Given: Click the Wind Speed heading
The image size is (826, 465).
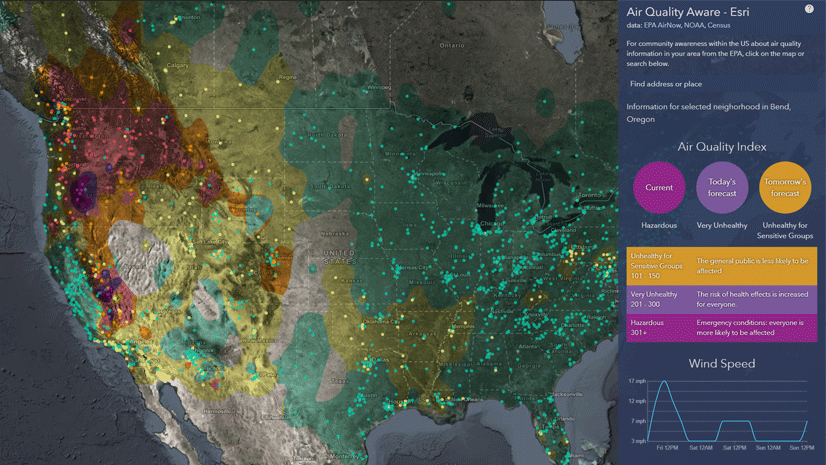Looking at the screenshot, I should [x=722, y=363].
